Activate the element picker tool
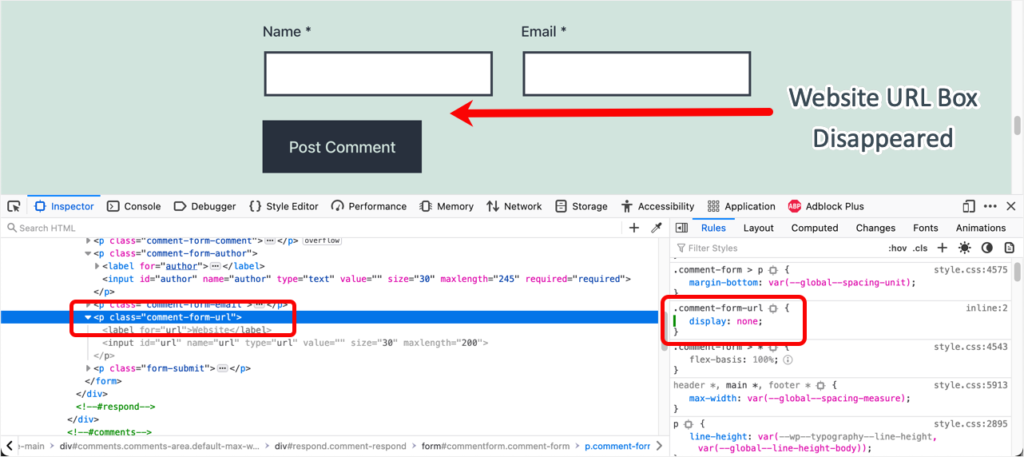Image resolution: width=1024 pixels, height=457 pixels. coord(13,206)
